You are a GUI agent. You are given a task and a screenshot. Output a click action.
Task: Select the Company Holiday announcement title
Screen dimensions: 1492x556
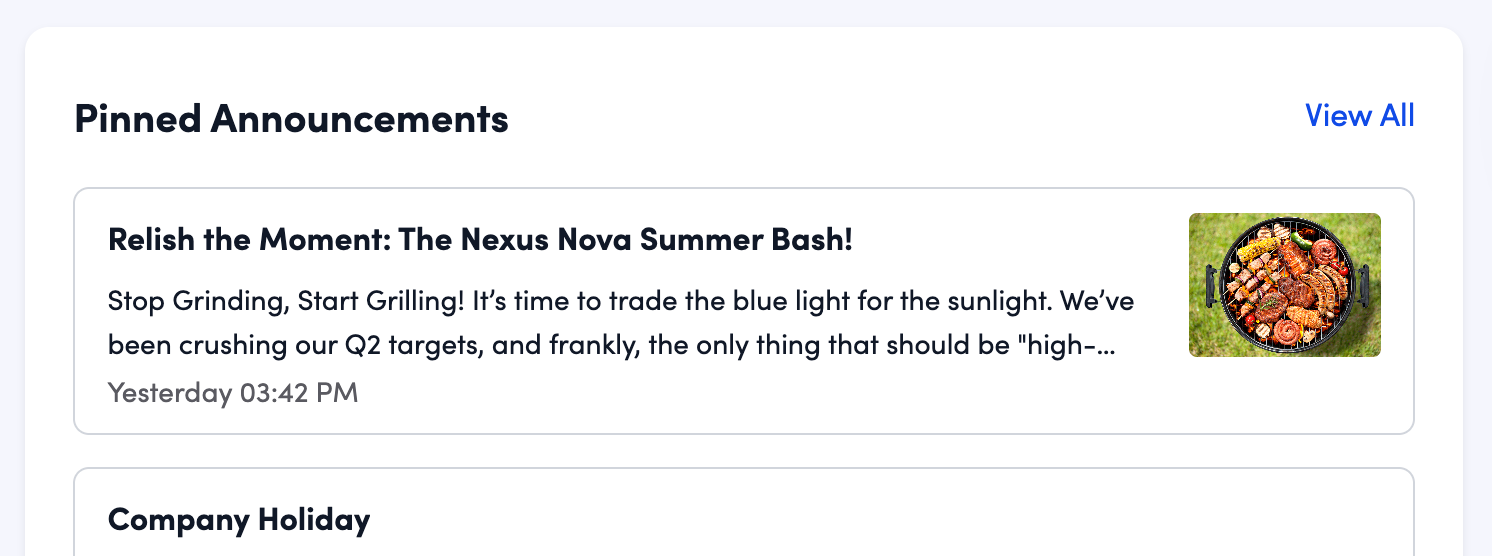coord(238,520)
